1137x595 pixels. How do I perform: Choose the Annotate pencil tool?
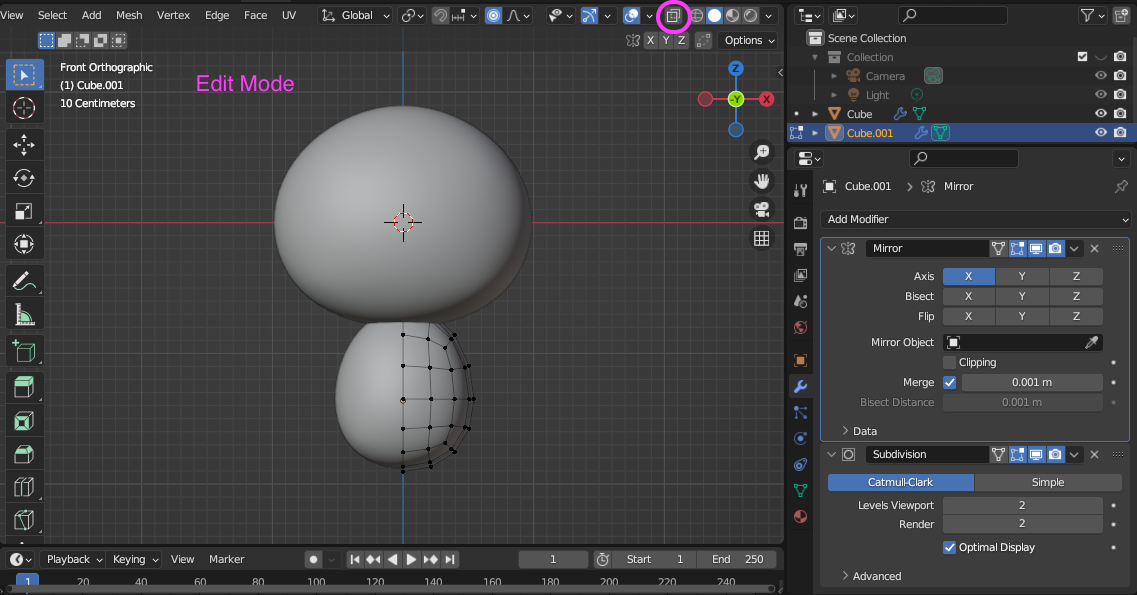tap(24, 282)
